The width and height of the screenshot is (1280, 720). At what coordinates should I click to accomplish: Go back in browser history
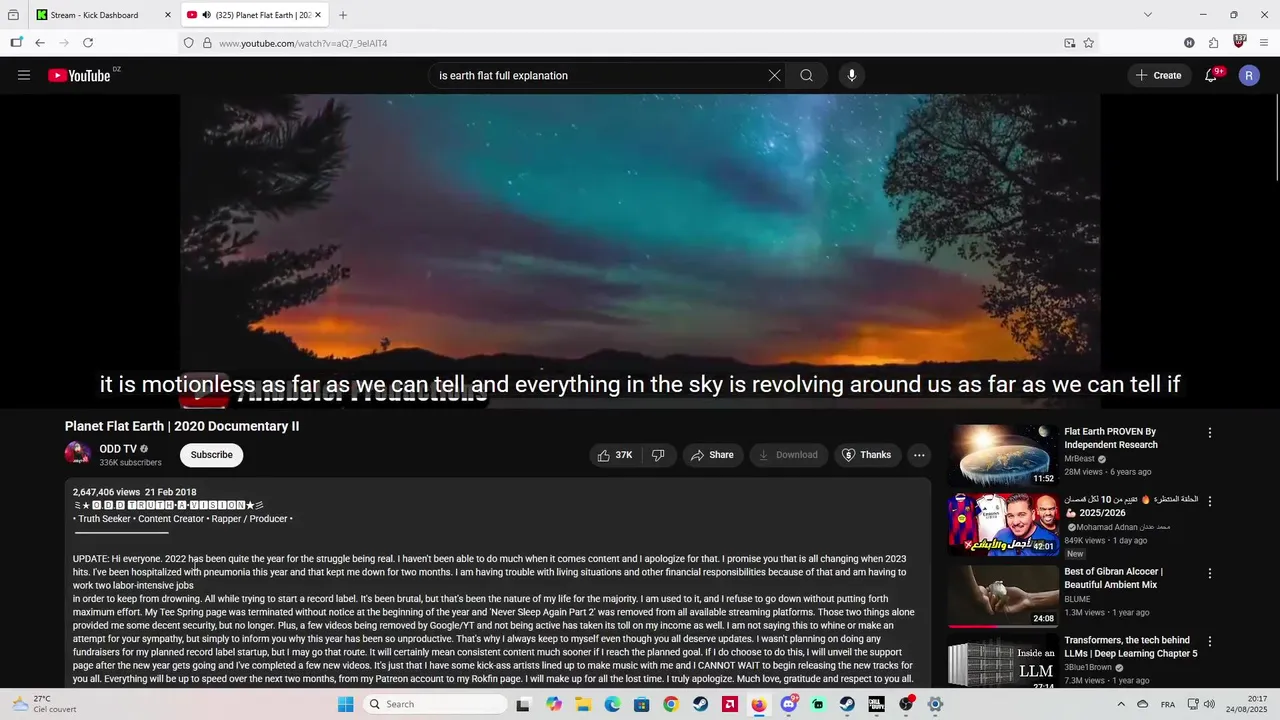[40, 43]
